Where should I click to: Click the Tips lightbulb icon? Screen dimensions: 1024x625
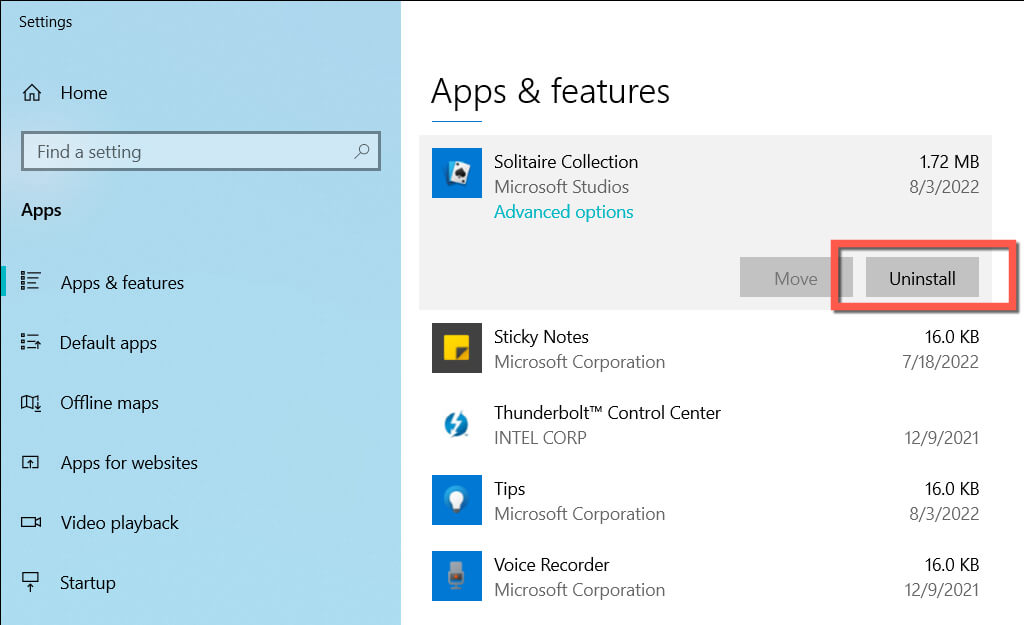456,501
